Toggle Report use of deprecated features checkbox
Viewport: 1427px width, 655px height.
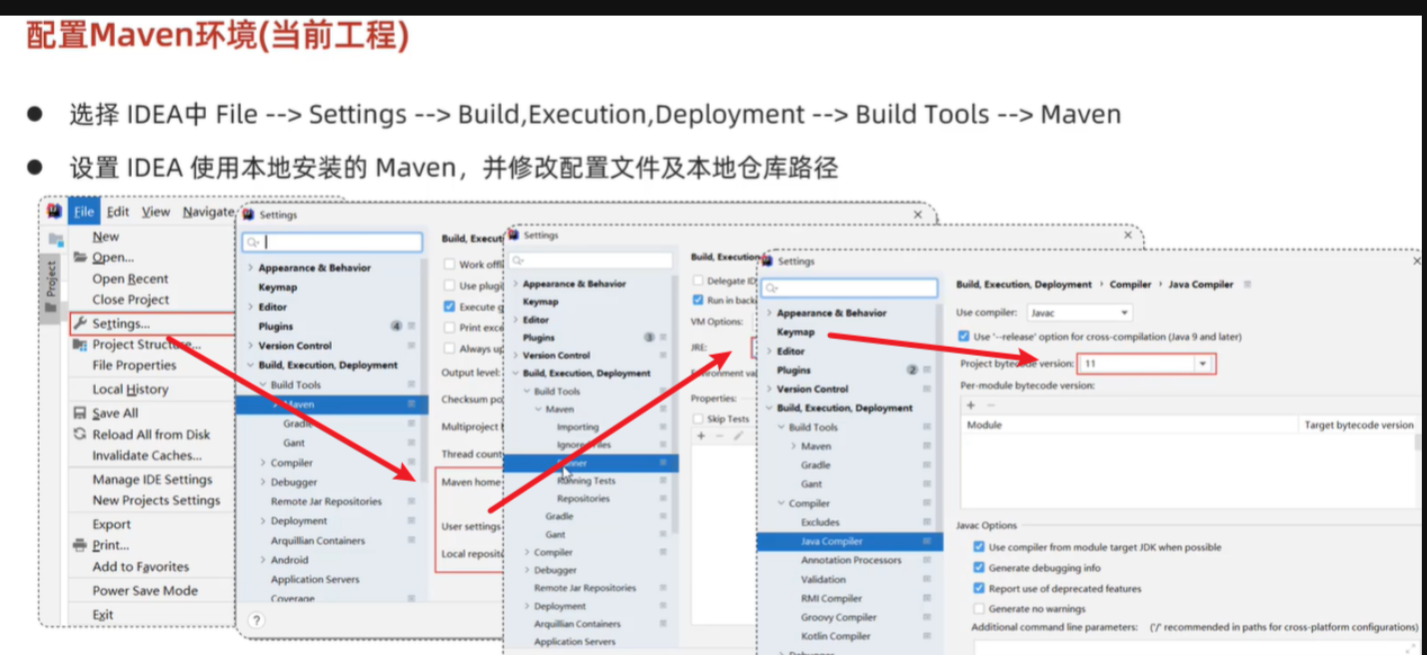pos(979,588)
